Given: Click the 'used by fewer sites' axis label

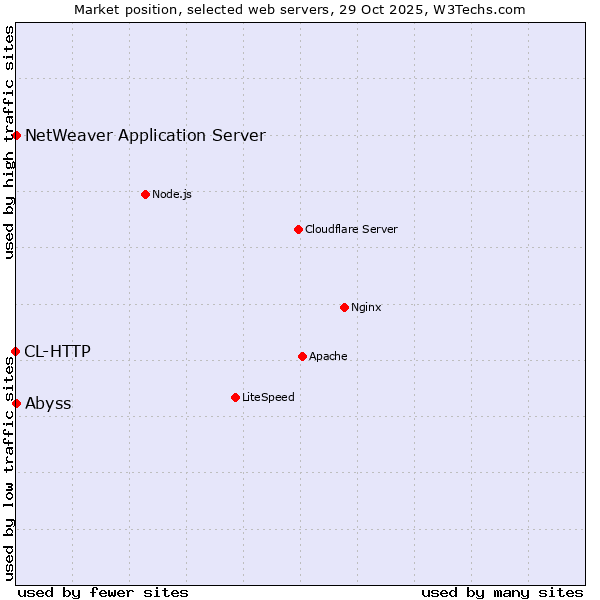Looking at the screenshot, I should coord(103,592).
